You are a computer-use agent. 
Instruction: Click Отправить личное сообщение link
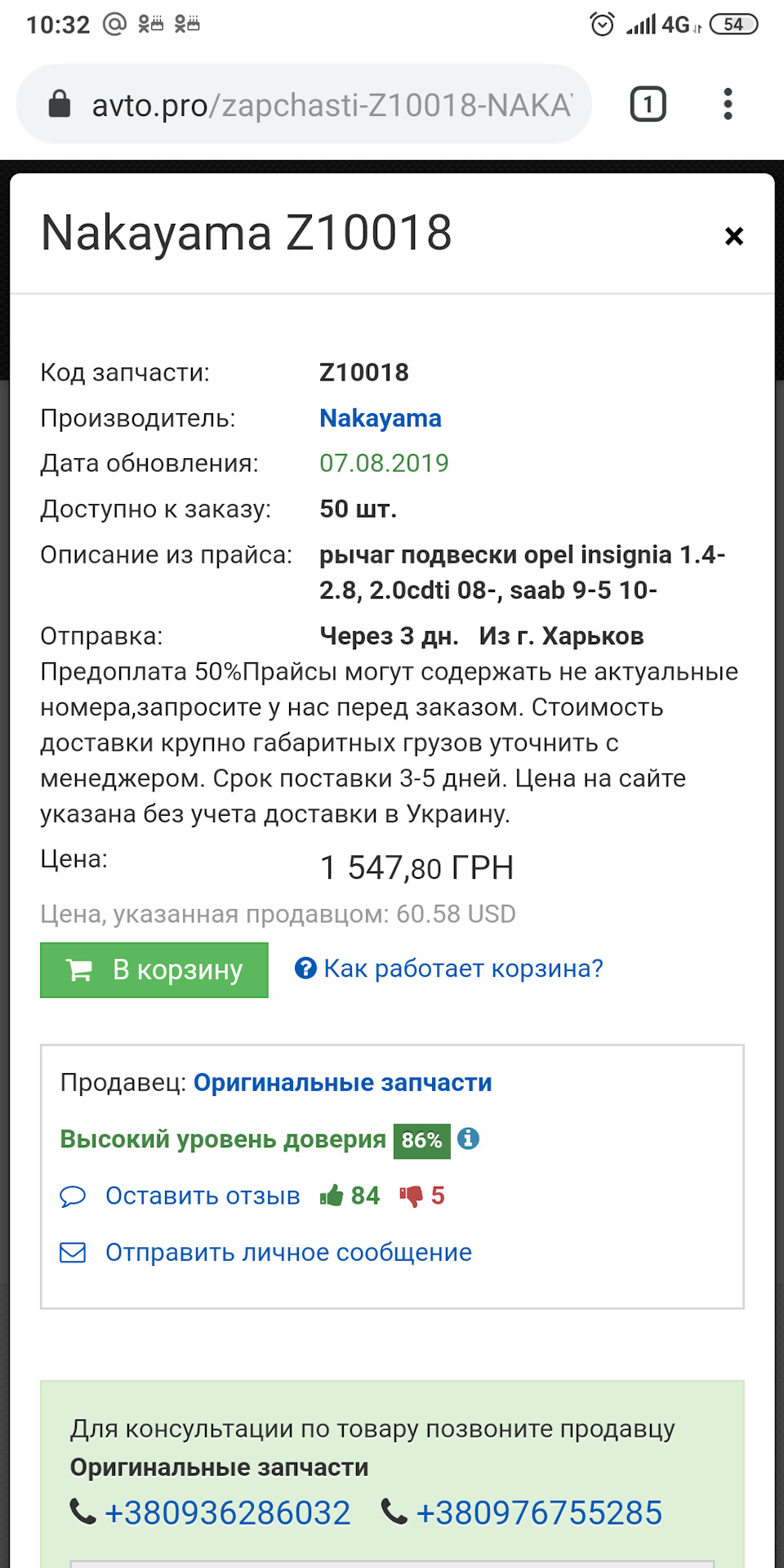tap(288, 1252)
